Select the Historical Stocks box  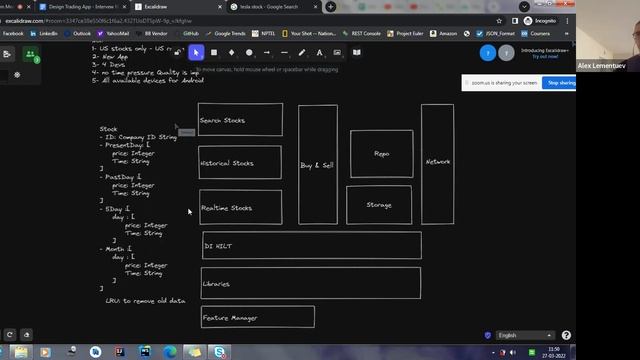click(240, 162)
